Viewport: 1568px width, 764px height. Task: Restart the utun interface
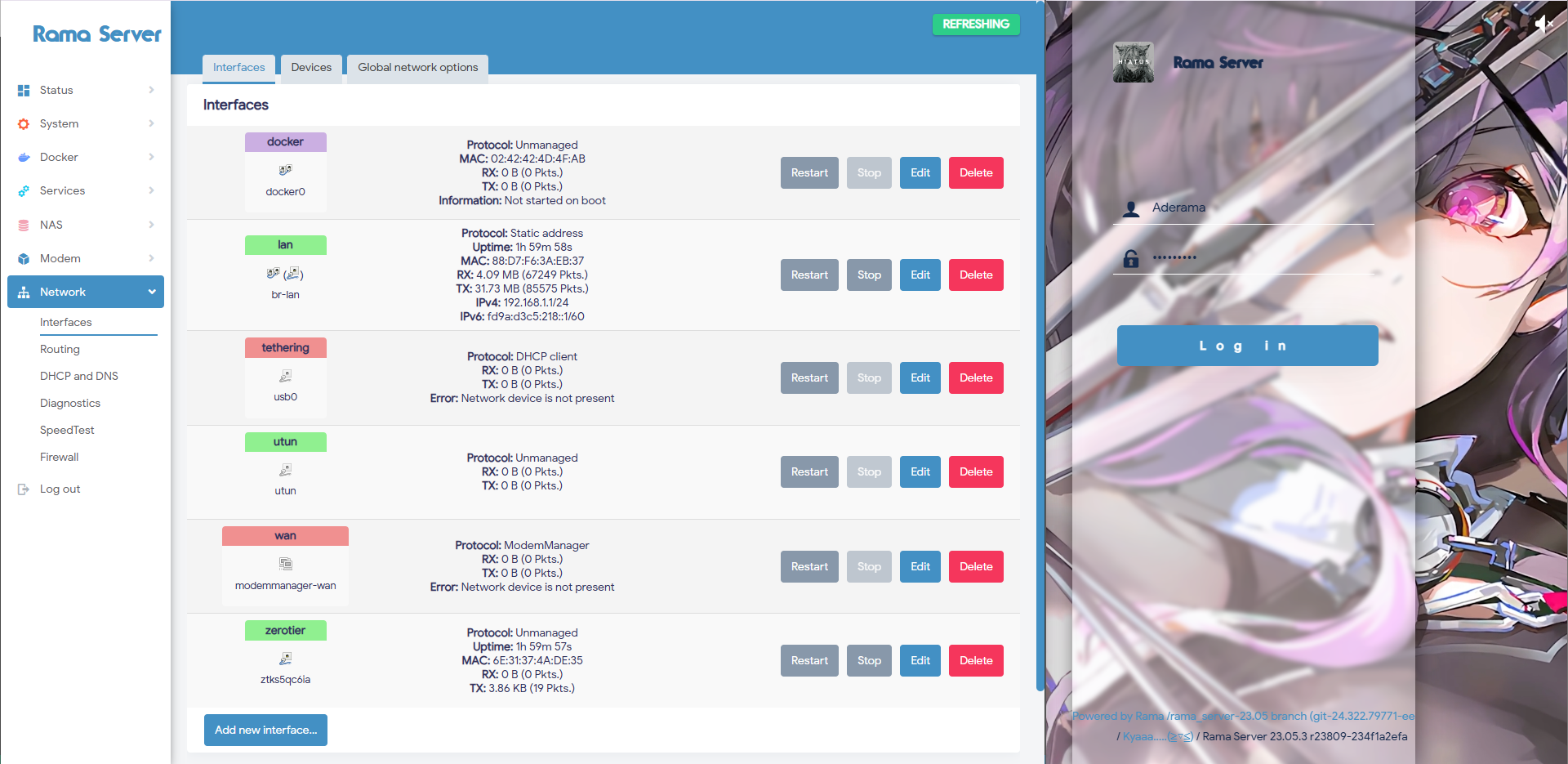(809, 471)
